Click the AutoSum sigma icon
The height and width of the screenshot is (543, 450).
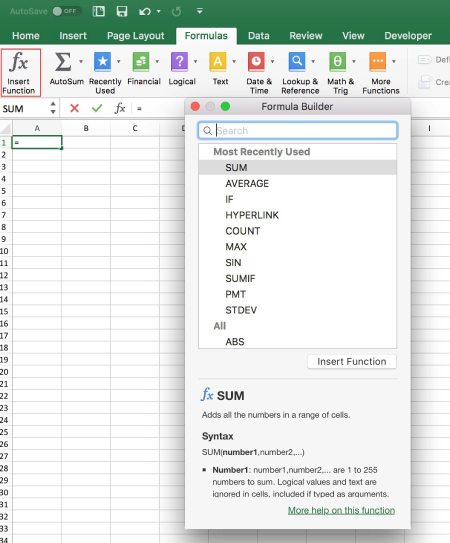[63, 62]
